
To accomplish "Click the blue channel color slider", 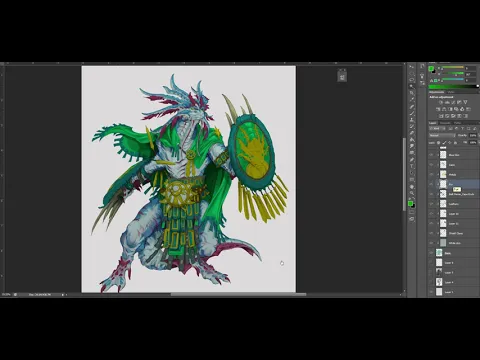I will click(452, 80).
